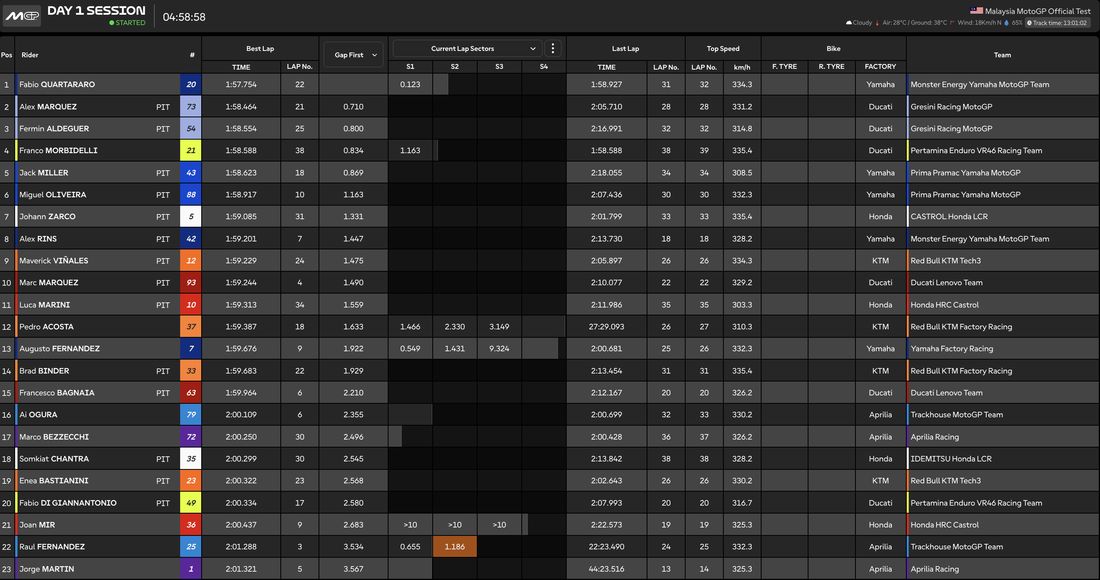Click Marc Marquez's red number 93 badge

click(x=191, y=283)
